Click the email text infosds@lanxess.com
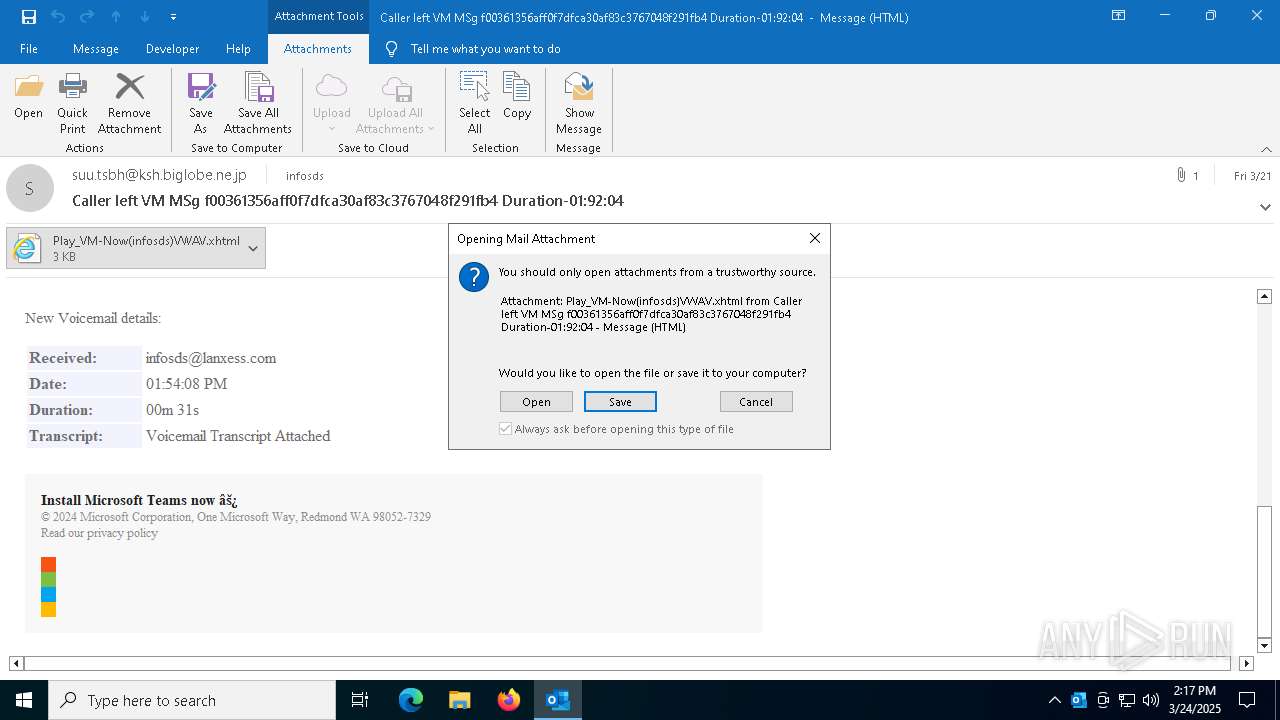Viewport: 1280px width, 720px height. (211, 358)
